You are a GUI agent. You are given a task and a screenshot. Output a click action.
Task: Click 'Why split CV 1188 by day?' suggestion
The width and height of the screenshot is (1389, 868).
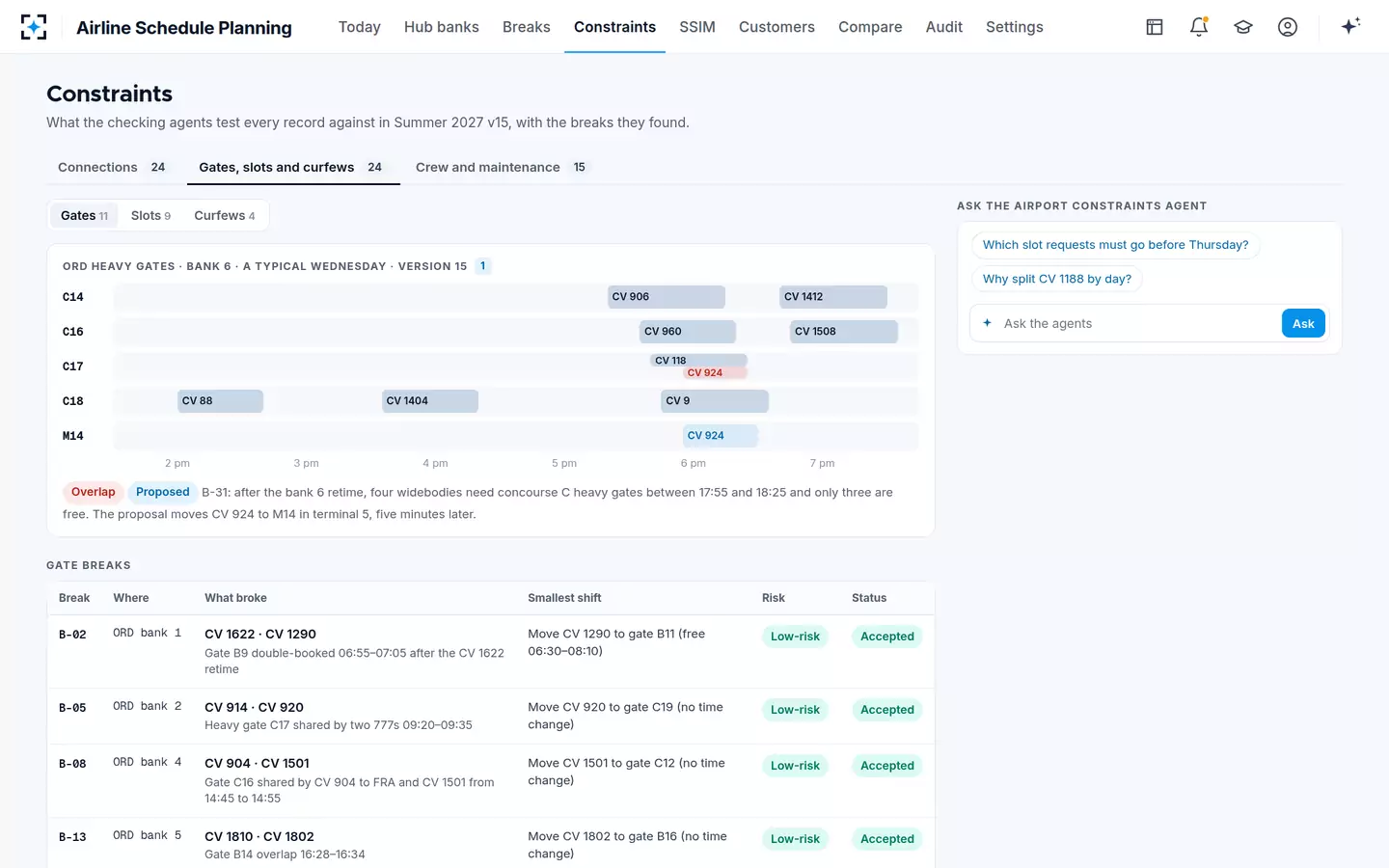(x=1057, y=279)
